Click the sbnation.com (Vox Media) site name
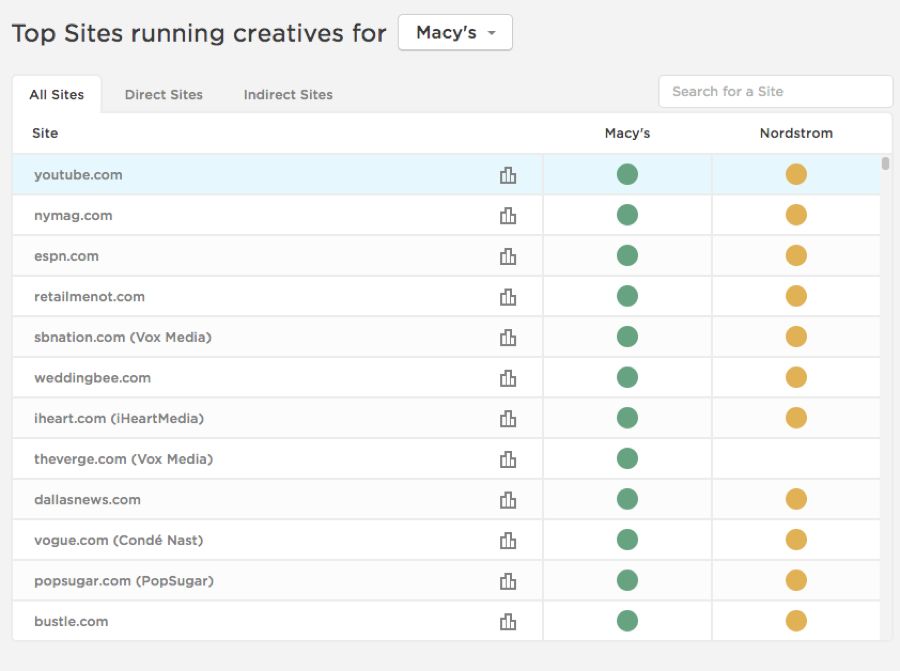 [123, 337]
